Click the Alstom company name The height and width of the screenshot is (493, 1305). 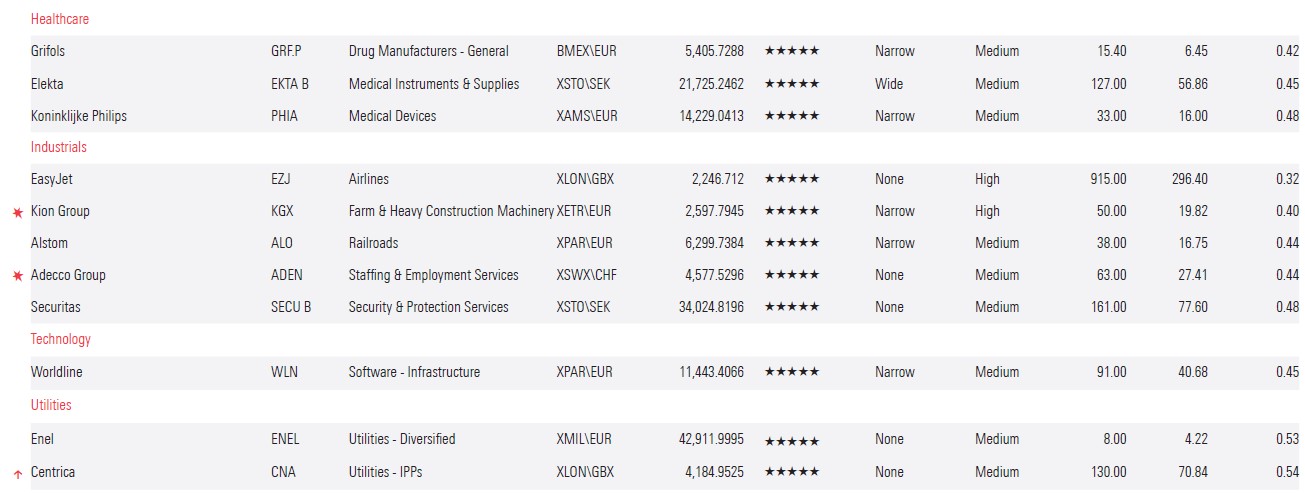[x=50, y=243]
